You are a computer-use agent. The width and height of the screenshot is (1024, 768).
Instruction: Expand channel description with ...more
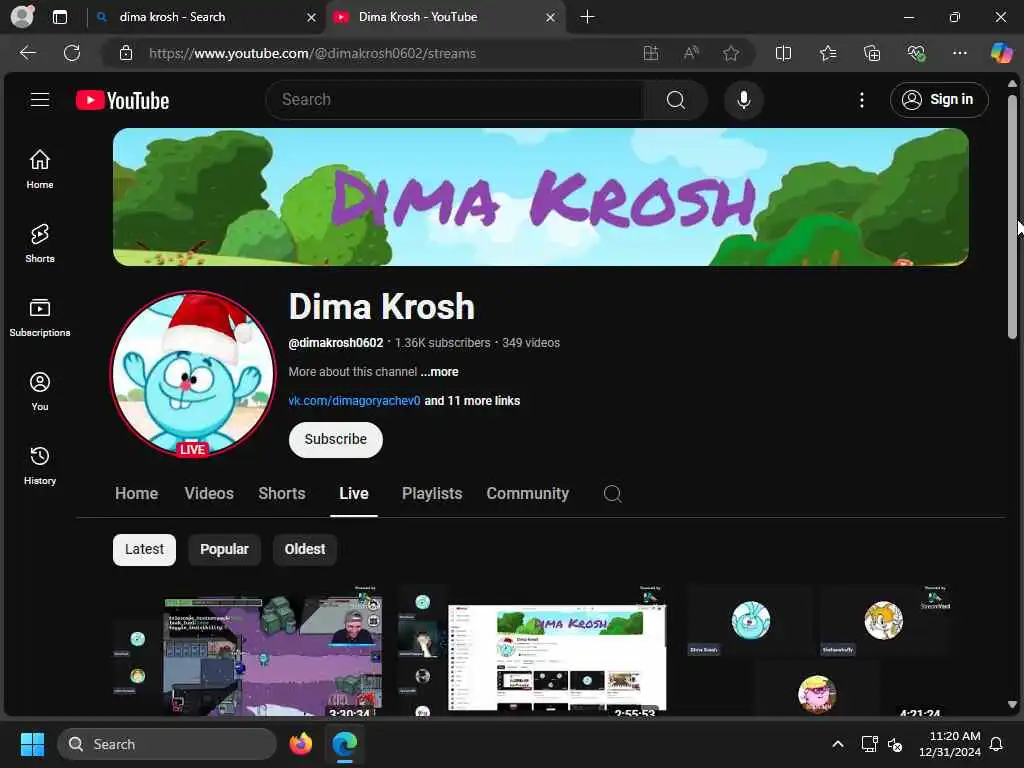440,372
